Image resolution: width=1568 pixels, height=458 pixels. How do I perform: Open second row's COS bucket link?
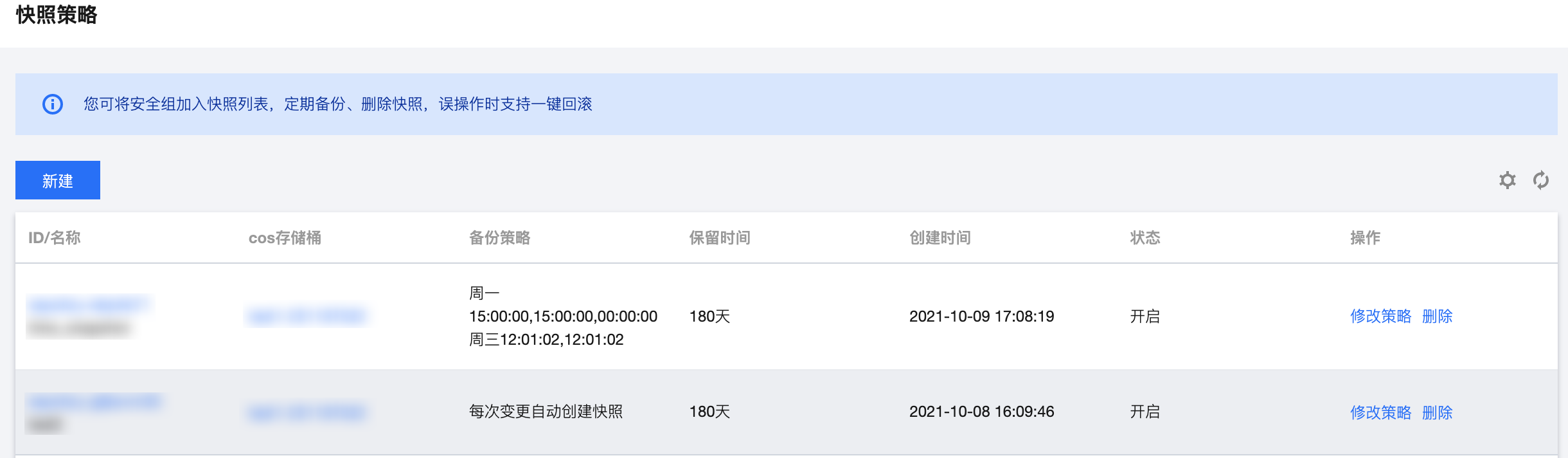pos(307,412)
